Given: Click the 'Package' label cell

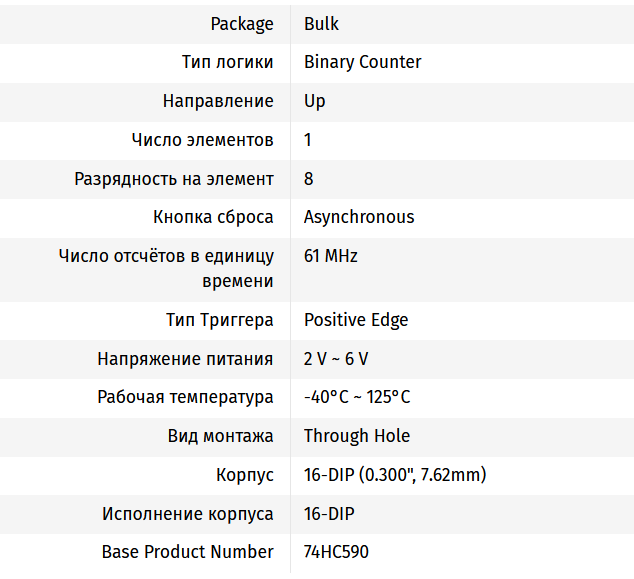Looking at the screenshot, I should tap(241, 23).
